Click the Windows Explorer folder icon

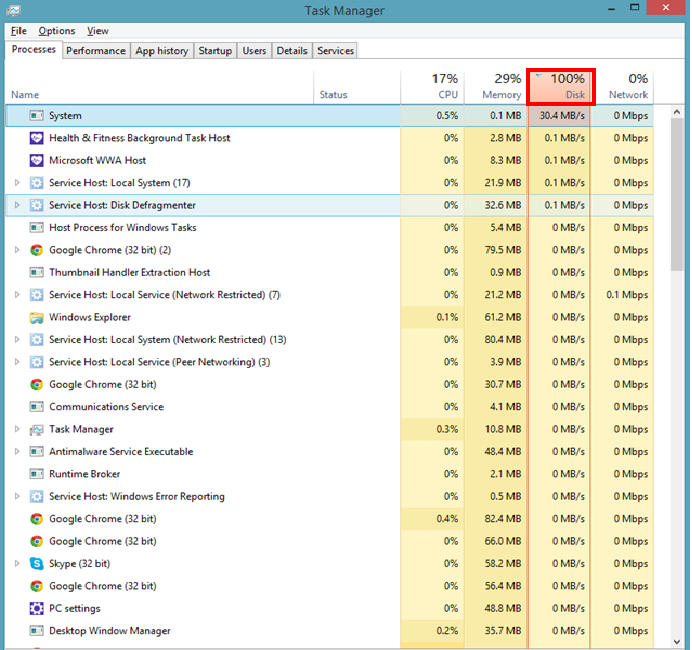pos(36,317)
